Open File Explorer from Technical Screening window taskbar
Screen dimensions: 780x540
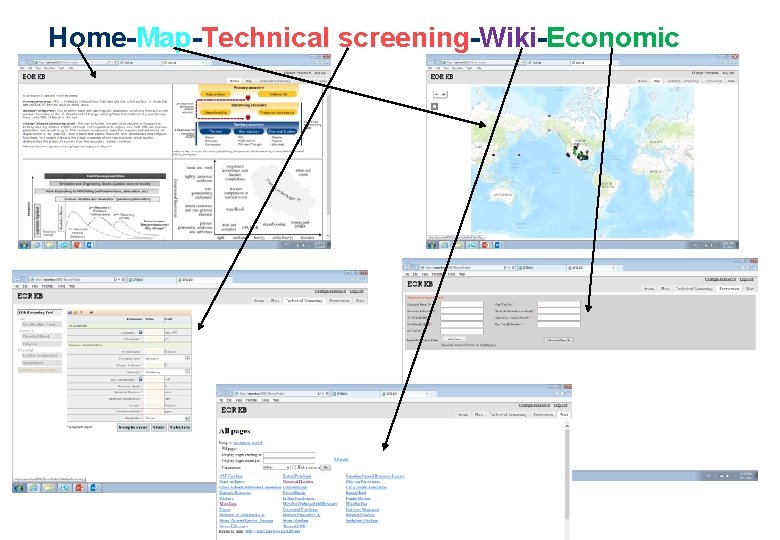click(x=49, y=487)
